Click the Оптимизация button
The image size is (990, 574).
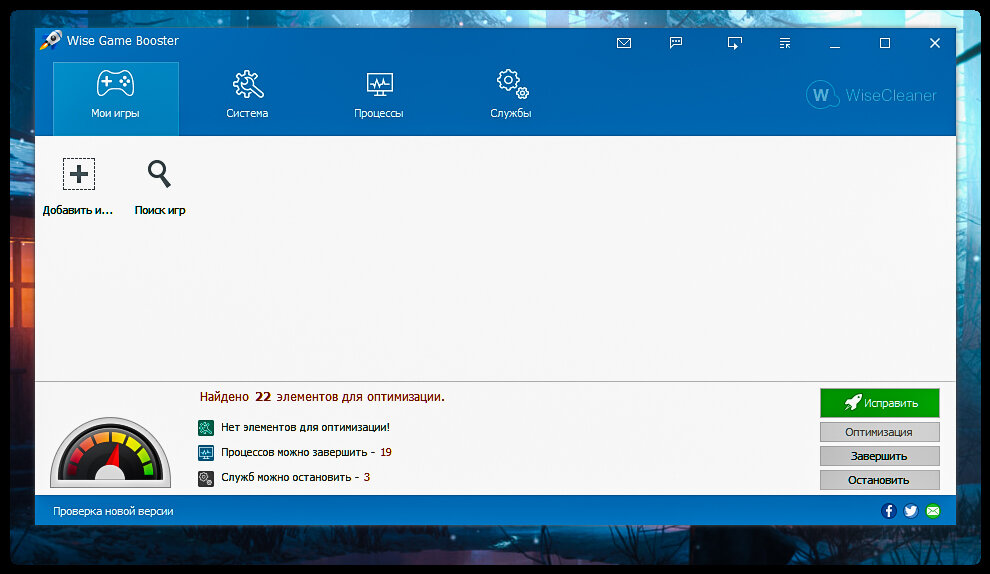tap(880, 432)
